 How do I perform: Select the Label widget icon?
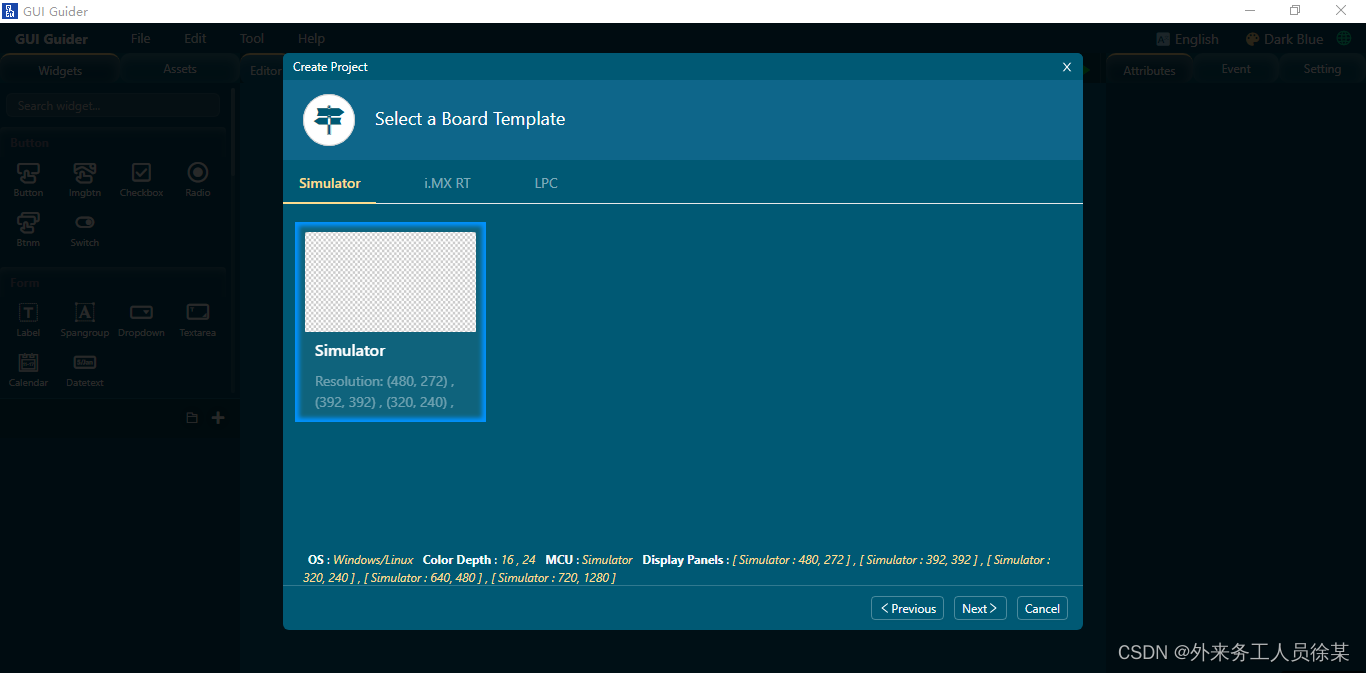[28, 313]
